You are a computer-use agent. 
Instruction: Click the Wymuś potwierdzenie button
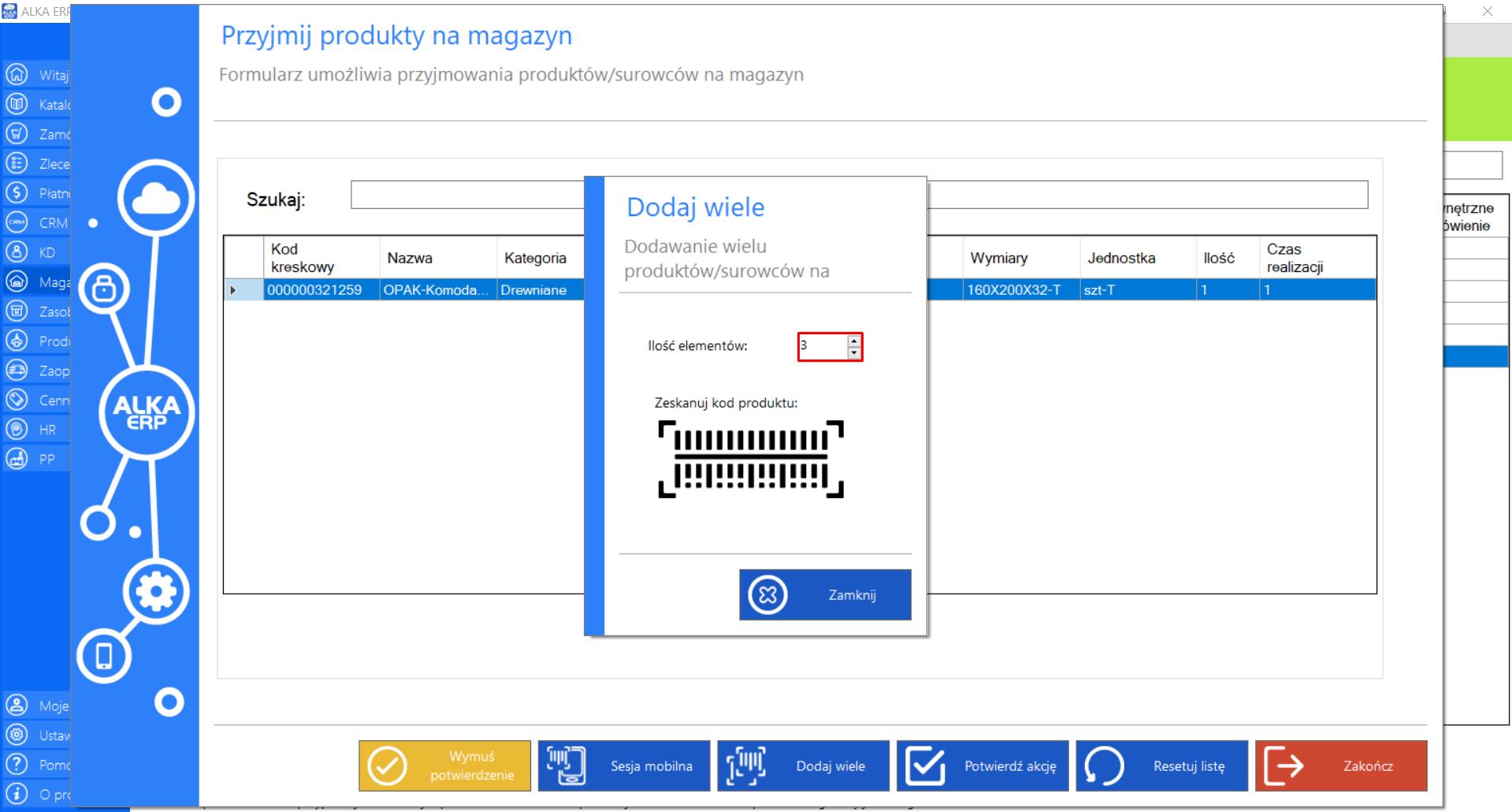point(444,765)
